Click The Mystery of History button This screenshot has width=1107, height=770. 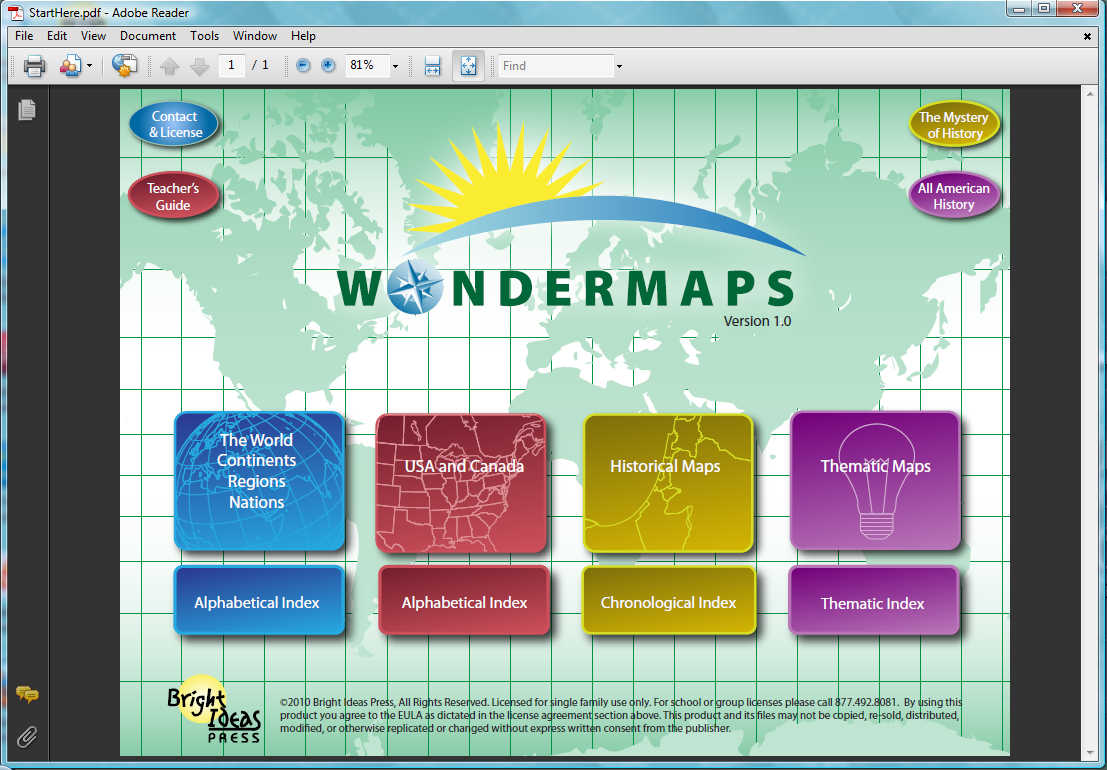pyautogui.click(x=954, y=125)
